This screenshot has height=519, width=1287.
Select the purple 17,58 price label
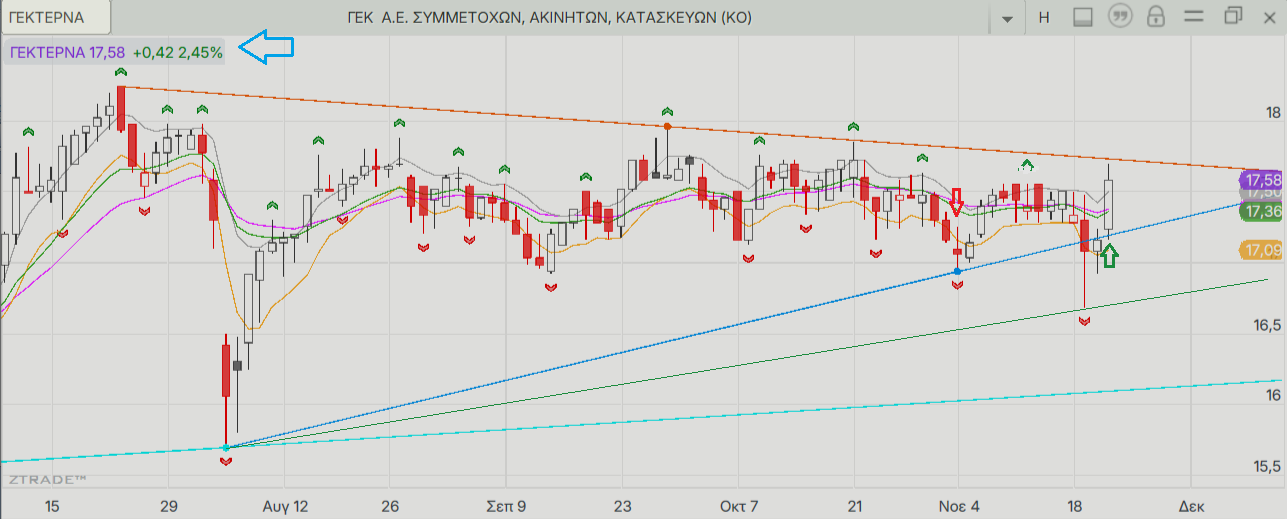pos(1261,180)
